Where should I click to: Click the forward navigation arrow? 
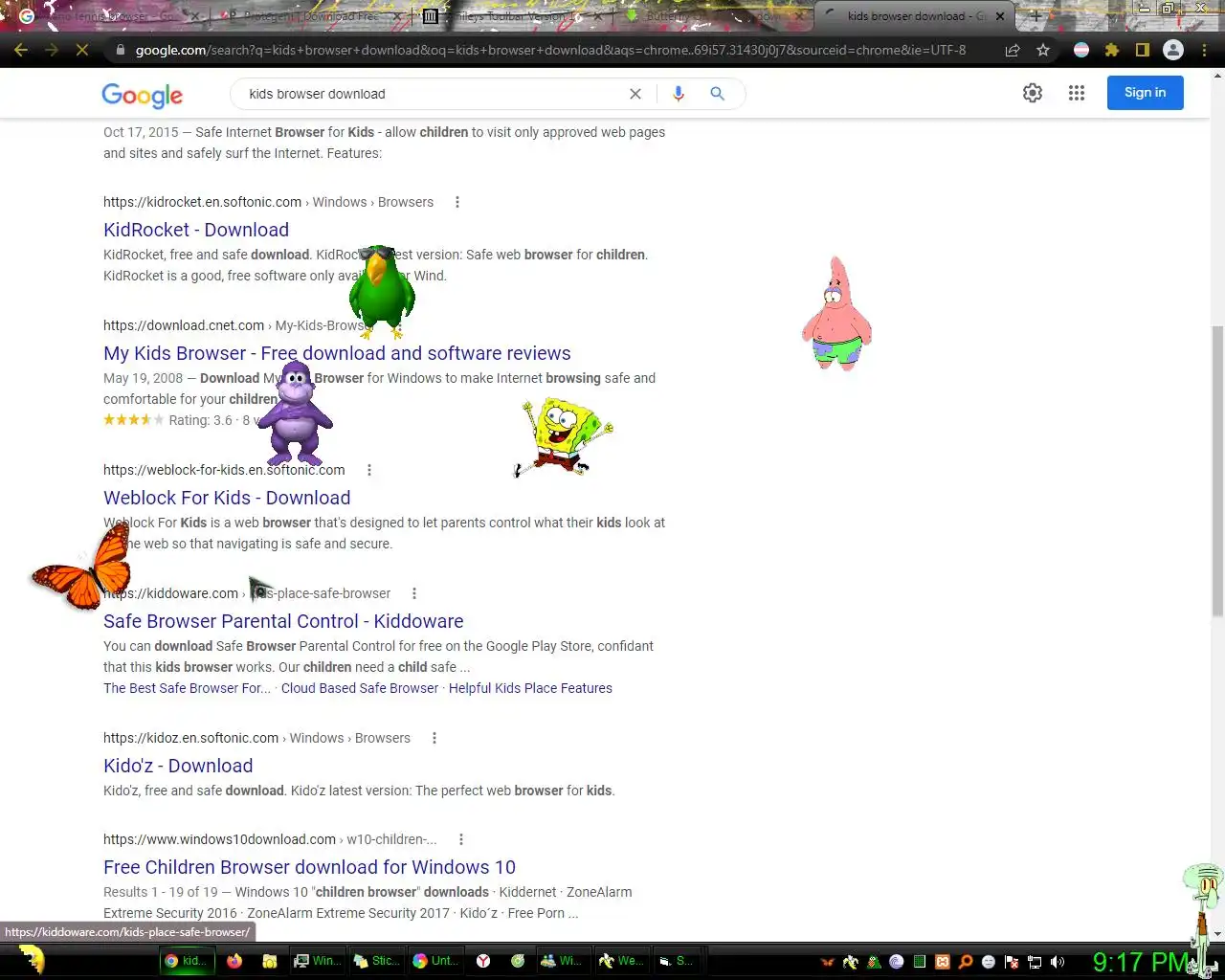52,50
